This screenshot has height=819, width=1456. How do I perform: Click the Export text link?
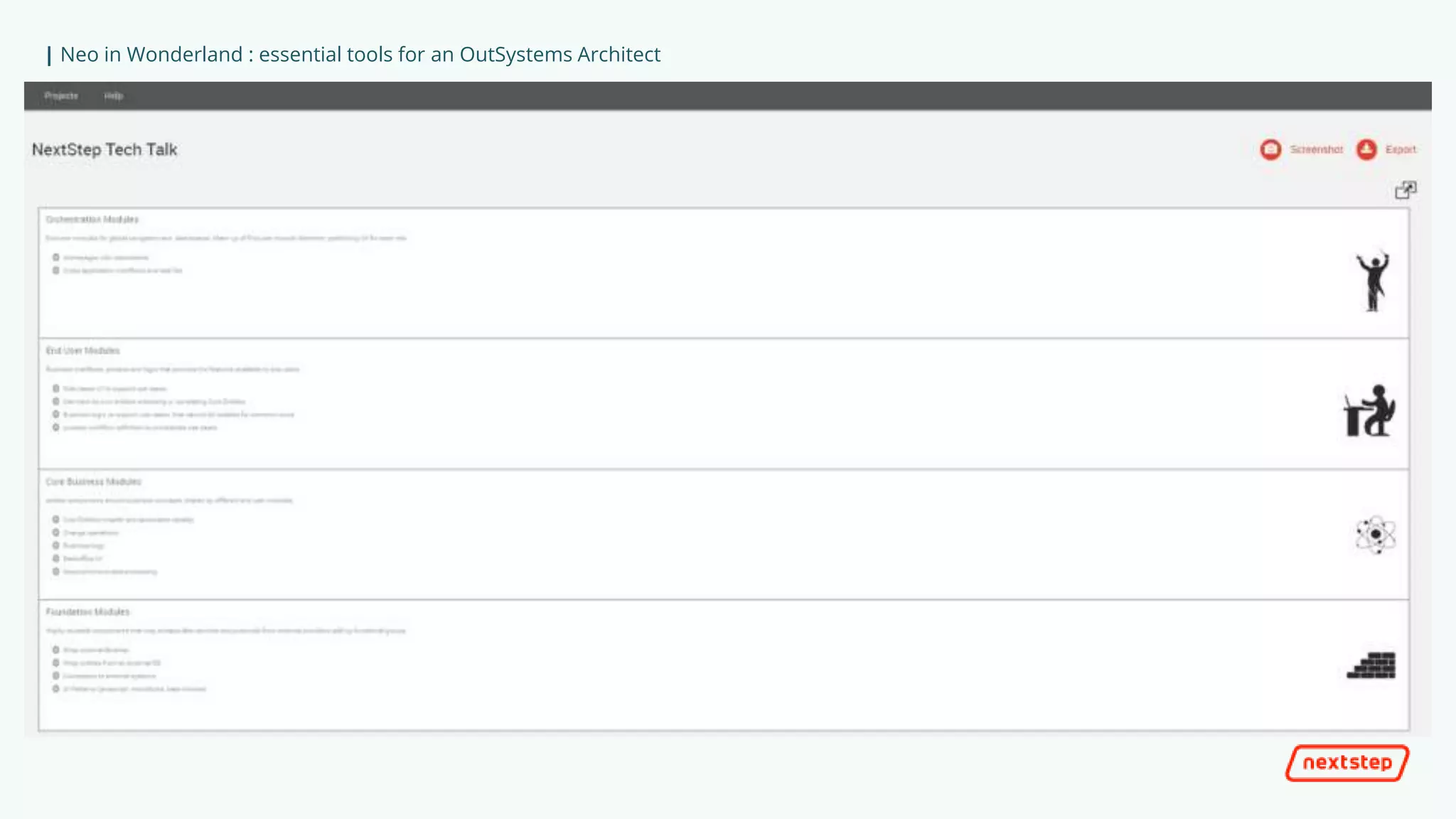(x=1400, y=149)
